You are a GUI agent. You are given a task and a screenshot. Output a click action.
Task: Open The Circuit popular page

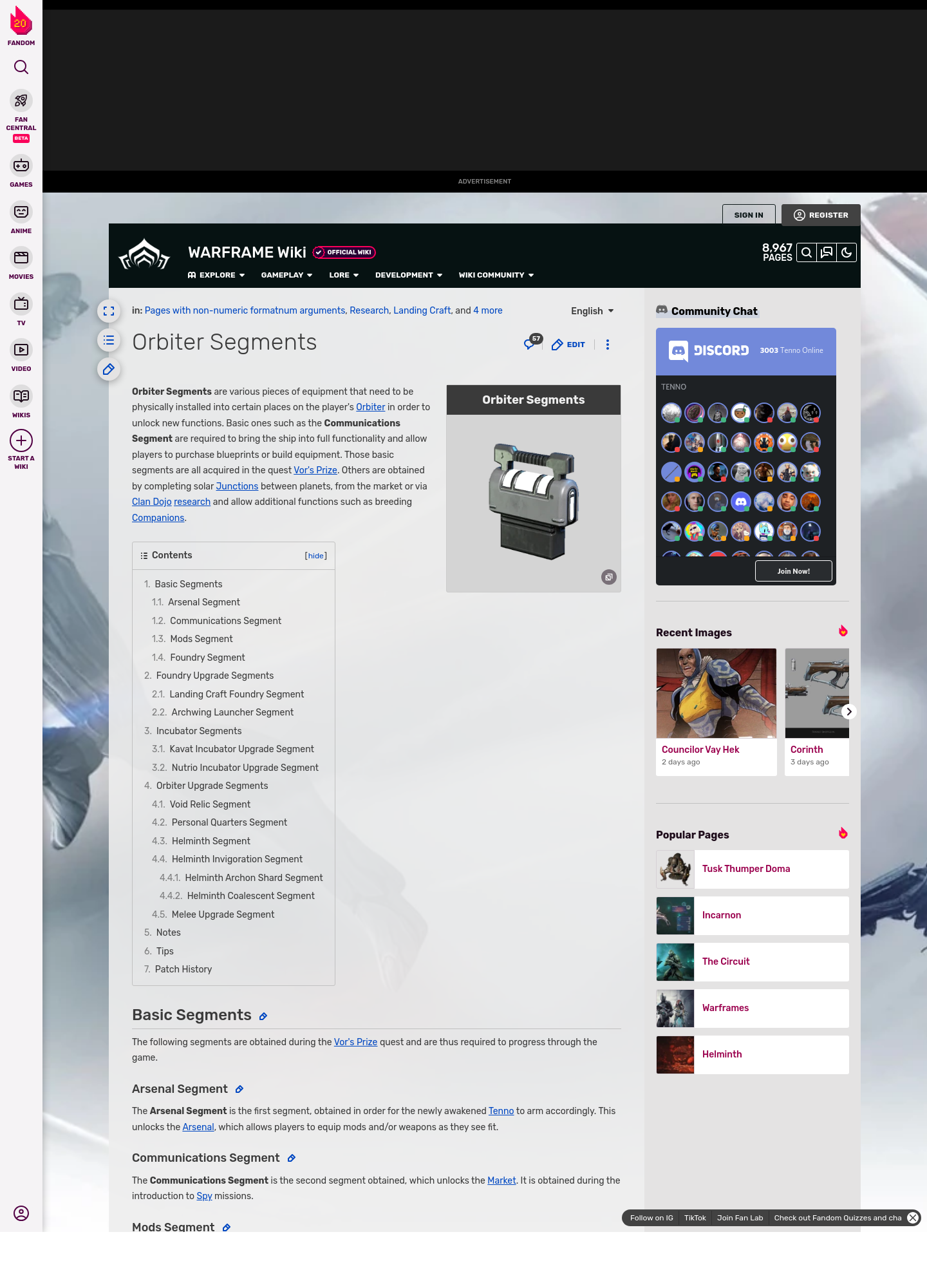click(753, 961)
